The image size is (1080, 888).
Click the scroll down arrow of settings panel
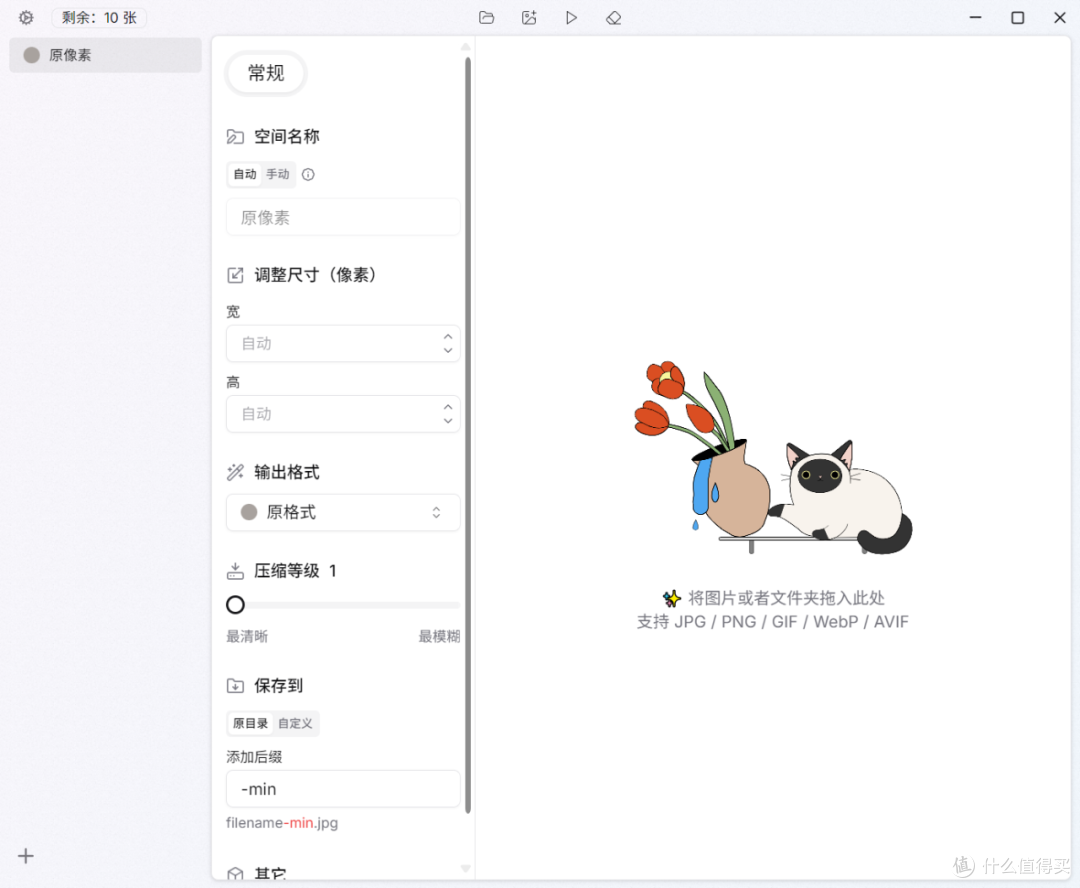466,868
